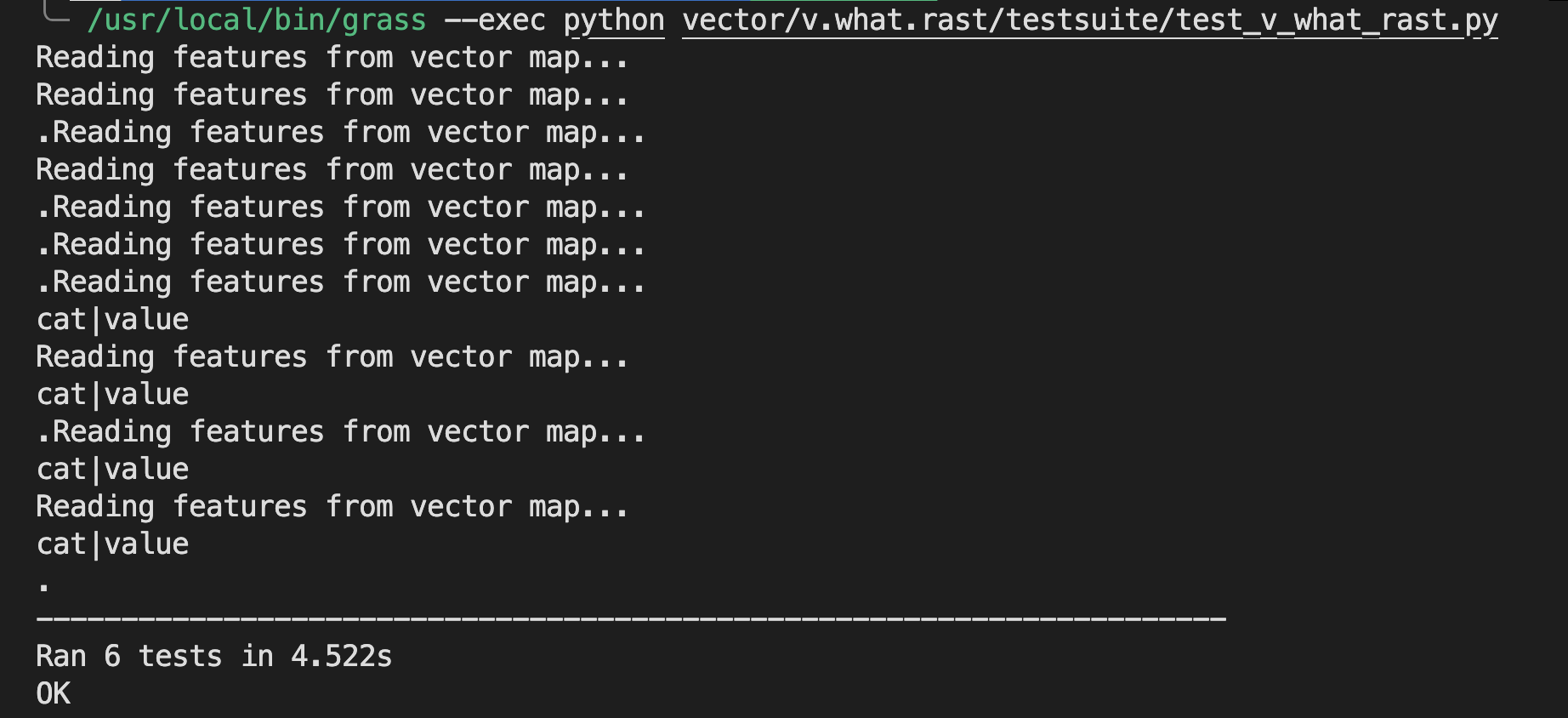Viewport: 1568px width, 718px height.
Task: Click the tree branch glyph before grass command
Action: [55, 12]
